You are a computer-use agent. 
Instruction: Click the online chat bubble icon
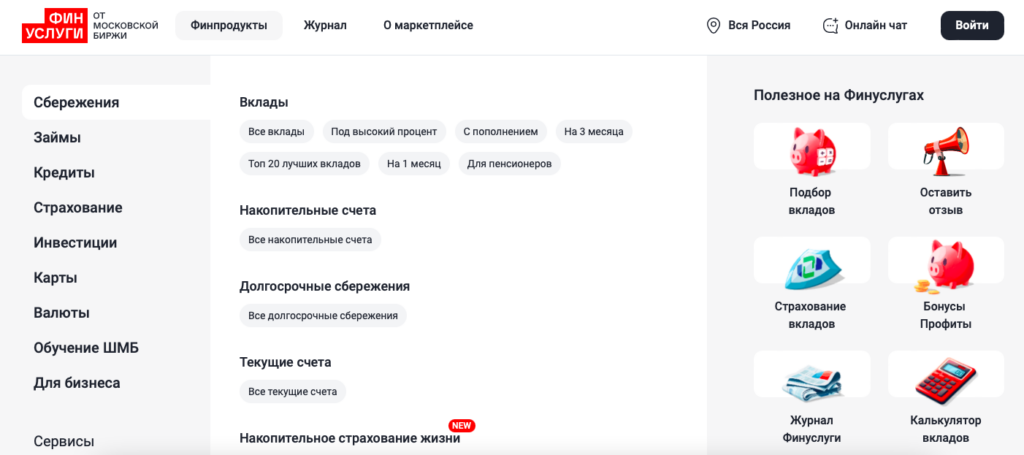[830, 26]
